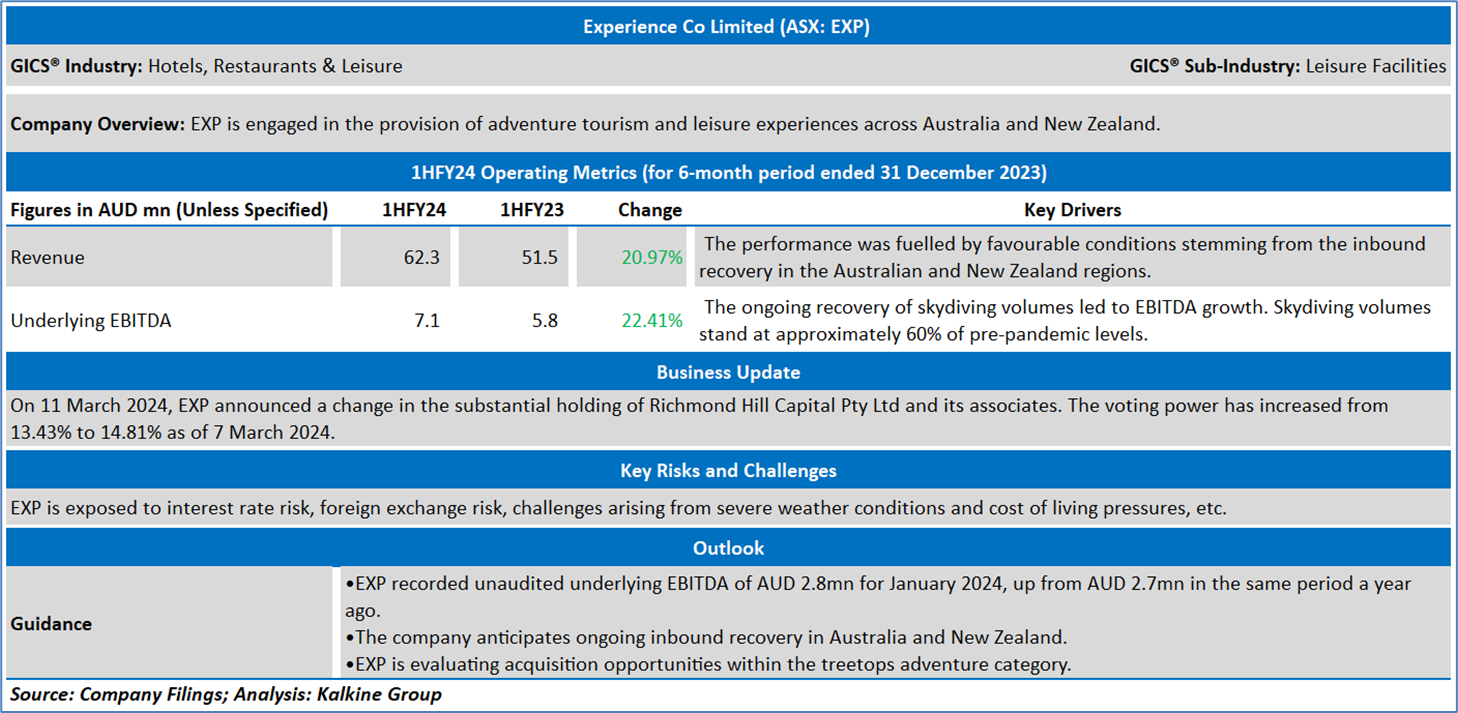Click the Experience Co Limited title header
This screenshot has width=1458, height=713.
(x=727, y=27)
